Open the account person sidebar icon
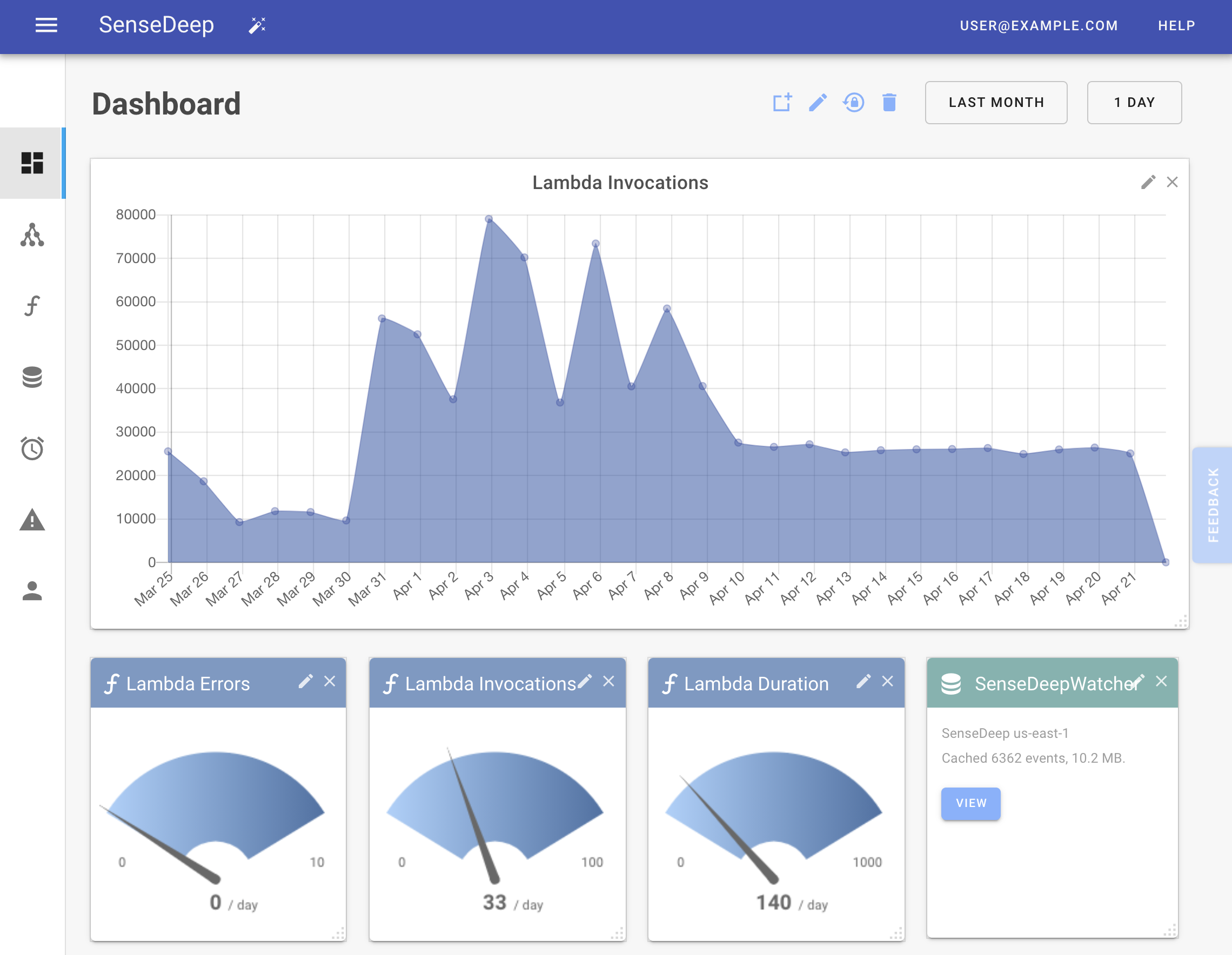 pos(32,591)
